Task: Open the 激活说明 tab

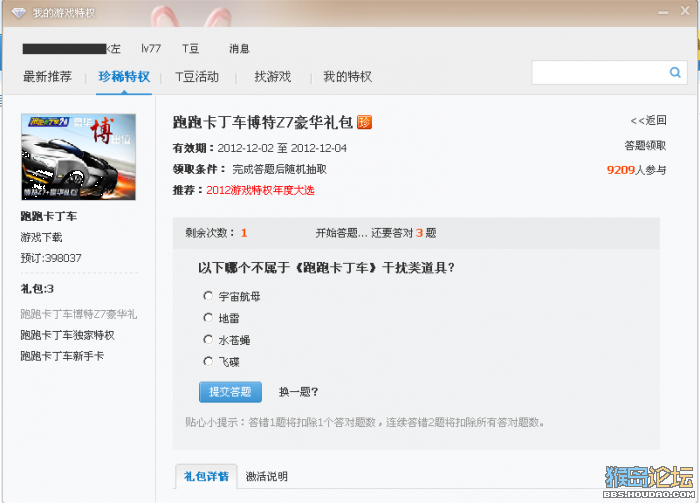Action: 267,477
